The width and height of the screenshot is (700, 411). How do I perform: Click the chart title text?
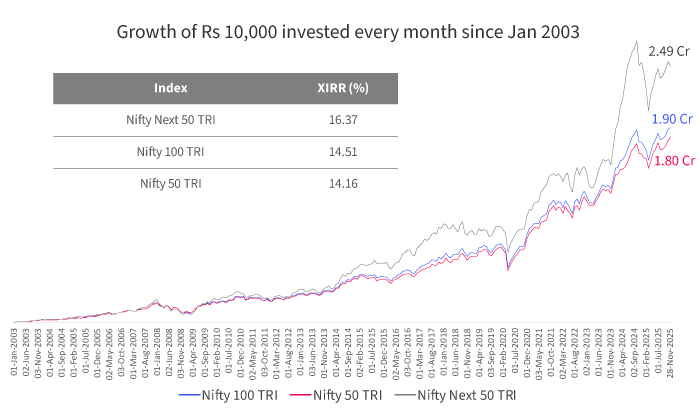(x=349, y=32)
